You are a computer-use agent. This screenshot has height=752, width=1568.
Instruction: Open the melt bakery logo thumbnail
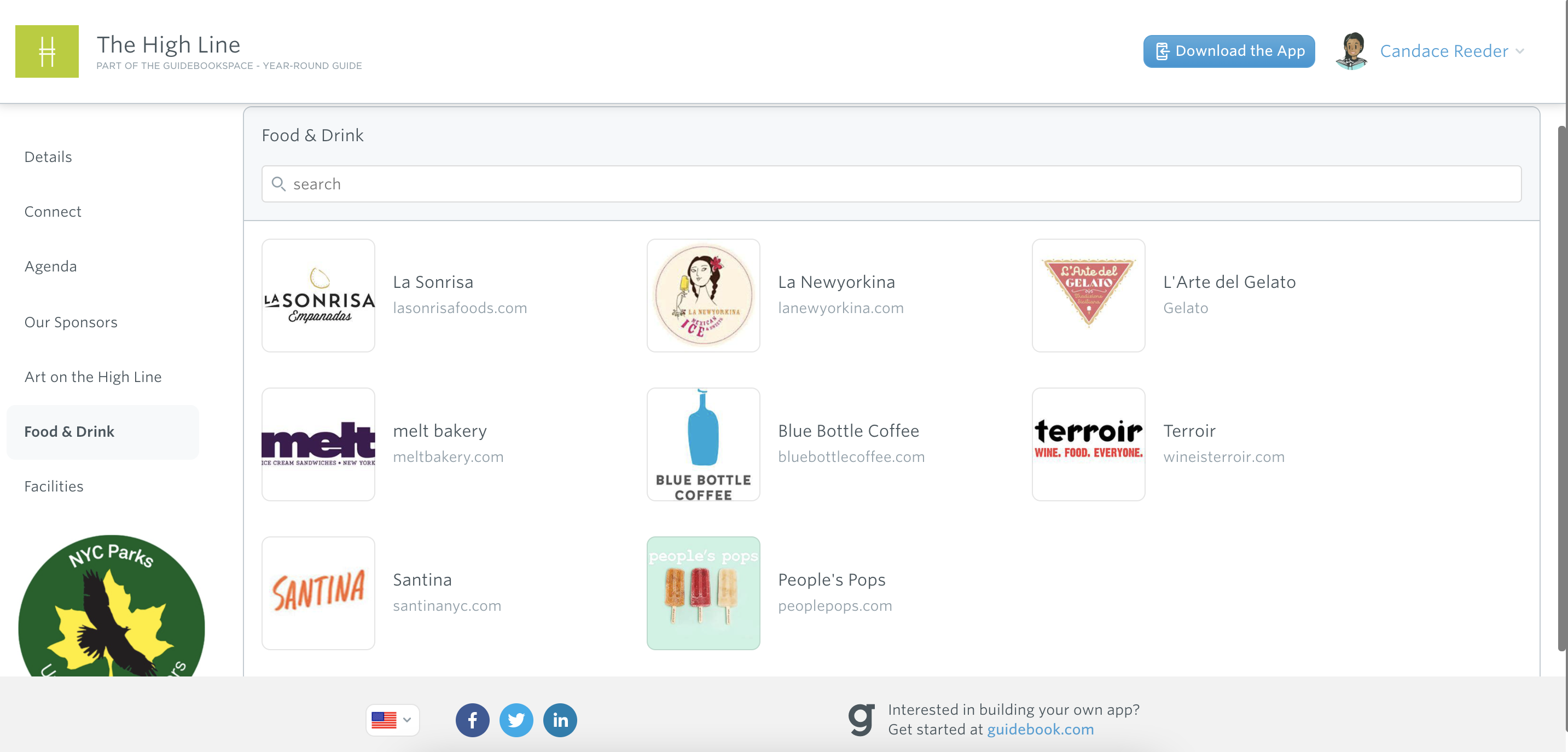click(x=318, y=444)
